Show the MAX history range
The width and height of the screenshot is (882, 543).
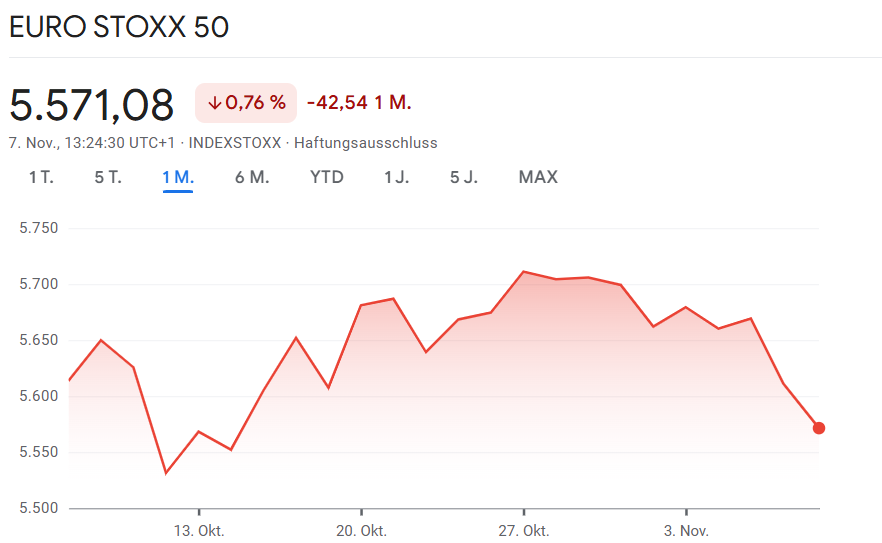tap(538, 177)
